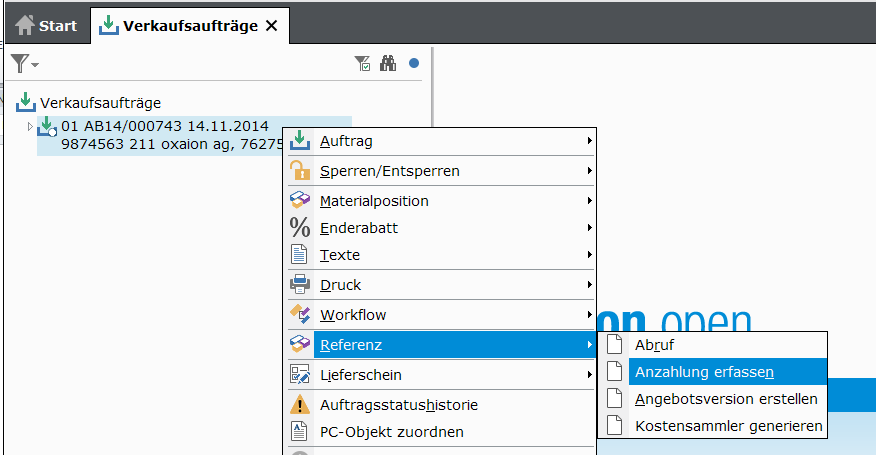Click the open padlock Sperren/Entsperren icon

[300, 171]
